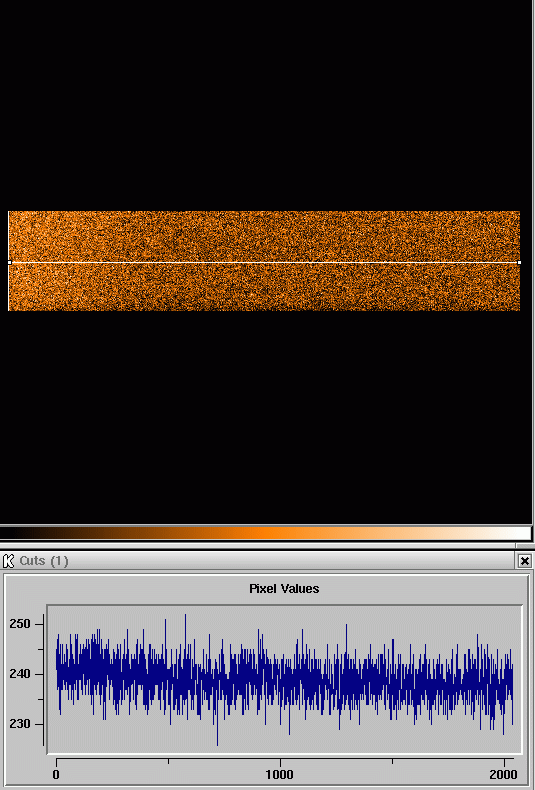Screen dimensions: 535x790
Task: Click the blue pixel value trace in the plot
Action: (x=285, y=675)
